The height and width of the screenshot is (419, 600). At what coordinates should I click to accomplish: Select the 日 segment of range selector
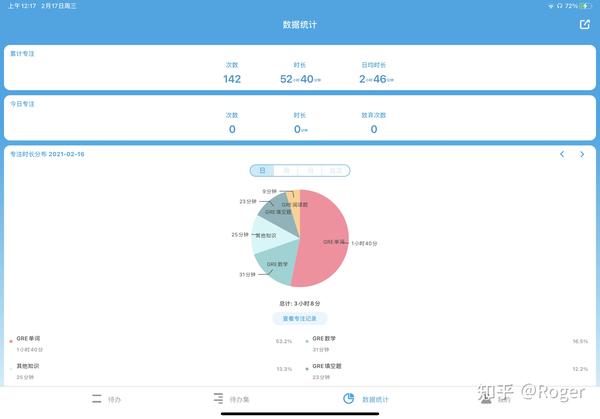coord(262,171)
